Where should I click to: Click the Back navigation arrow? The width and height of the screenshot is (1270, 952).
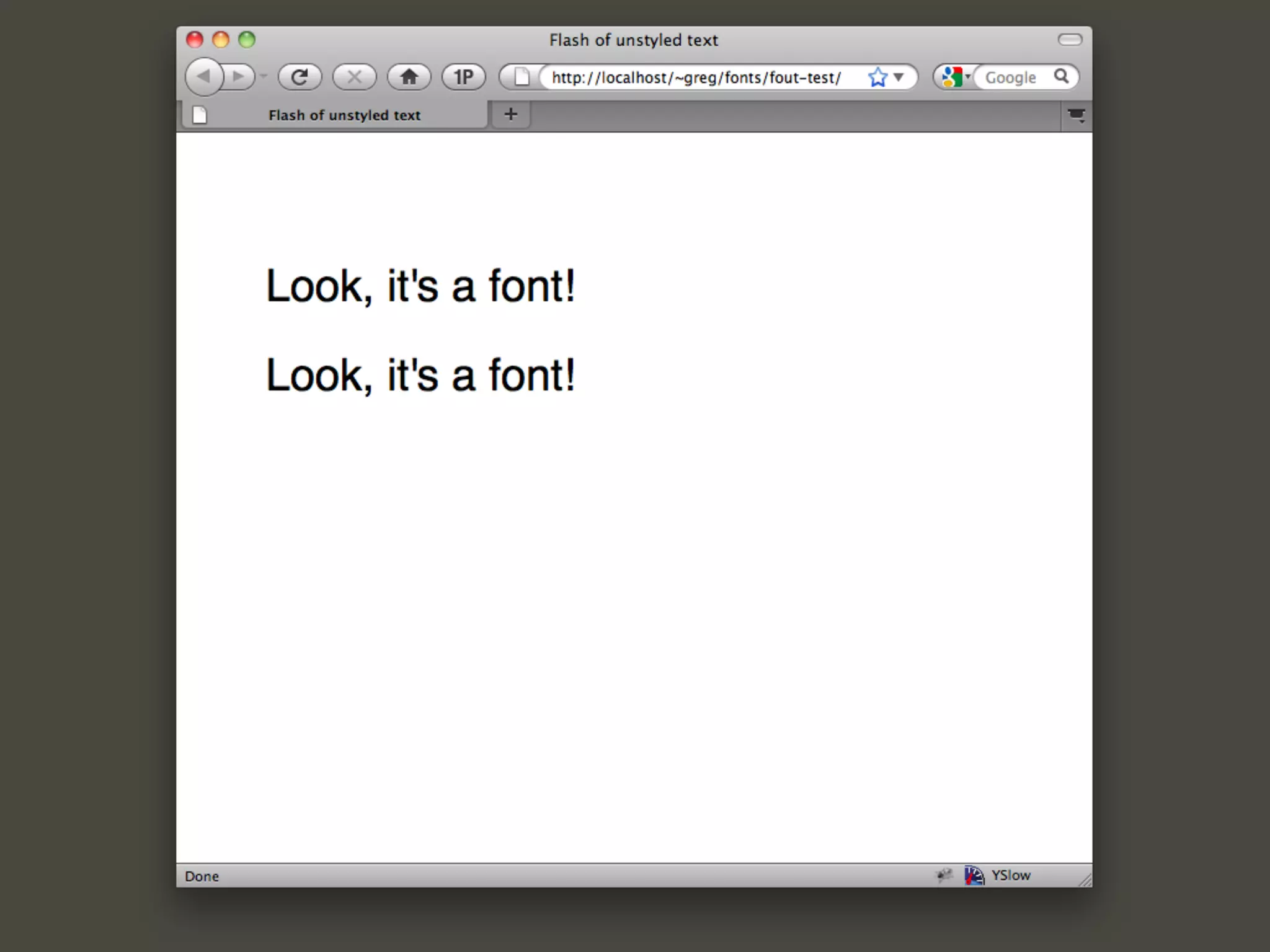[x=203, y=77]
